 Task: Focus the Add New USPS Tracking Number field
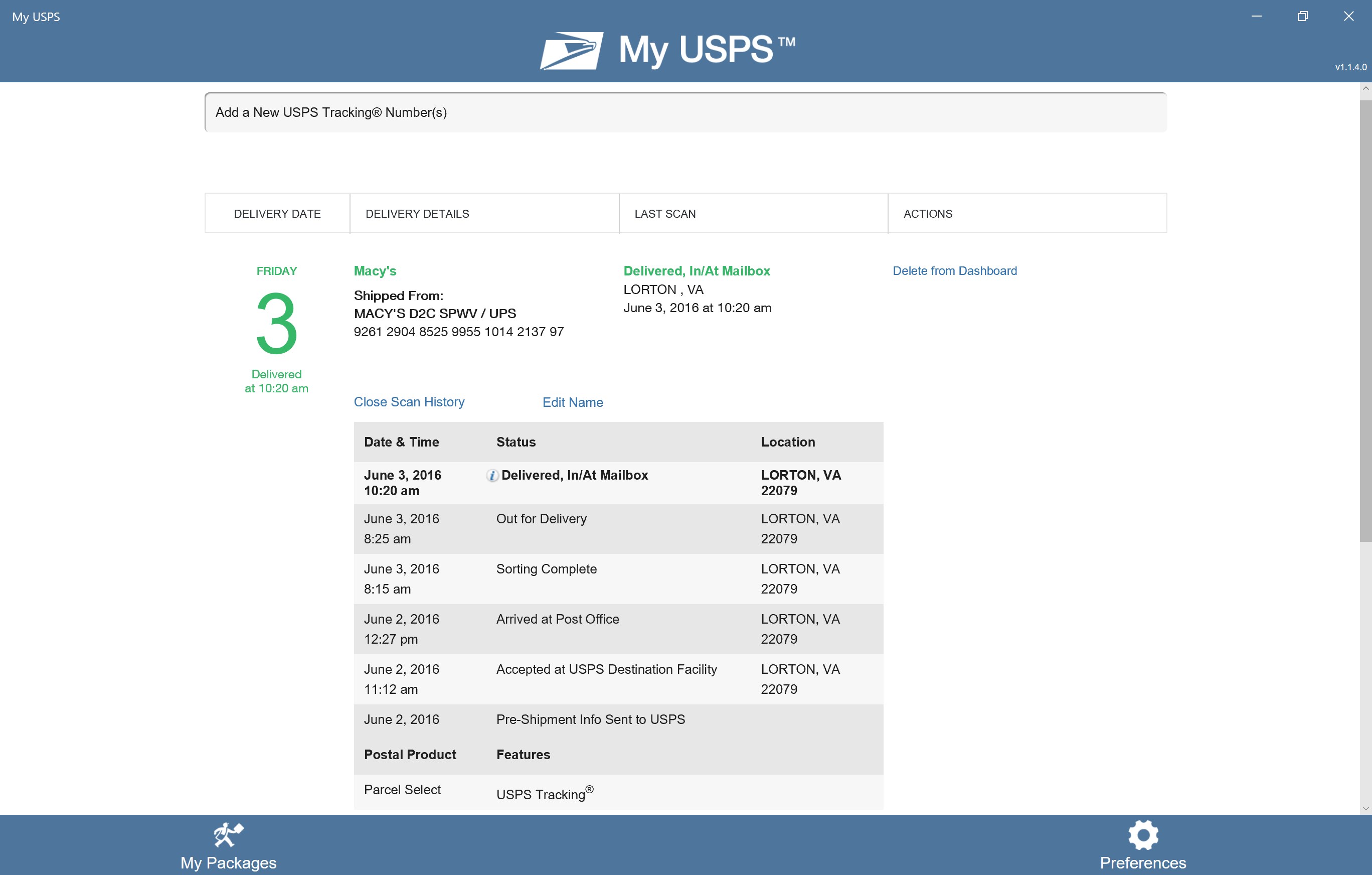[685, 112]
